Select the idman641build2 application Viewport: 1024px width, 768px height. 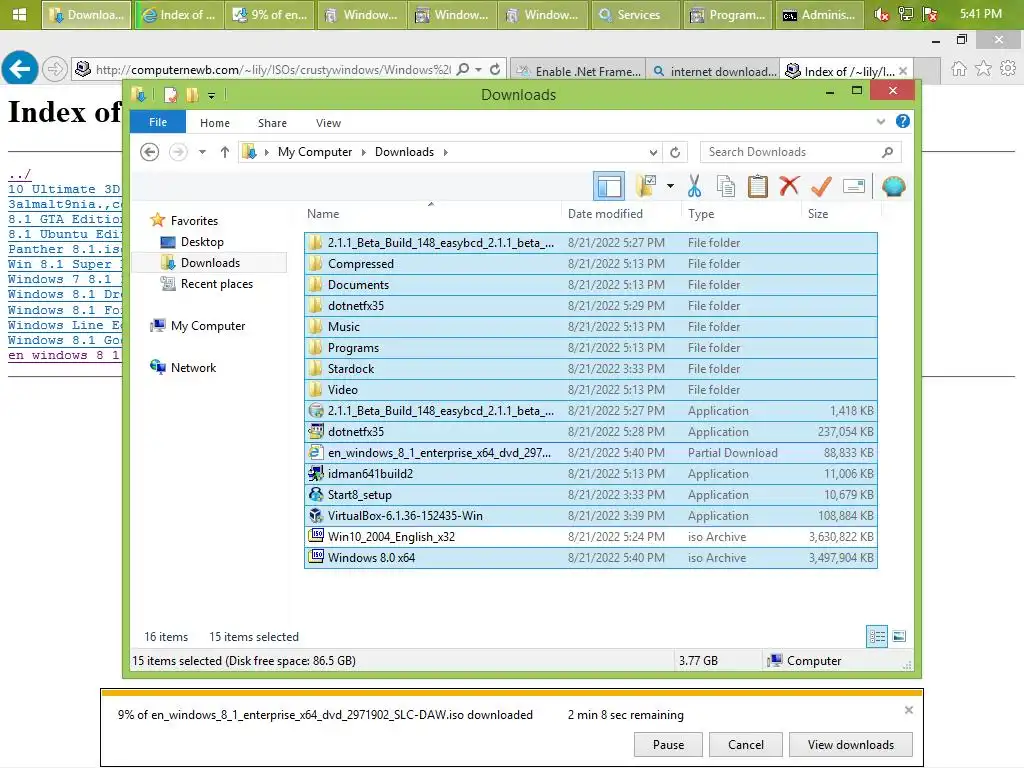click(590, 473)
